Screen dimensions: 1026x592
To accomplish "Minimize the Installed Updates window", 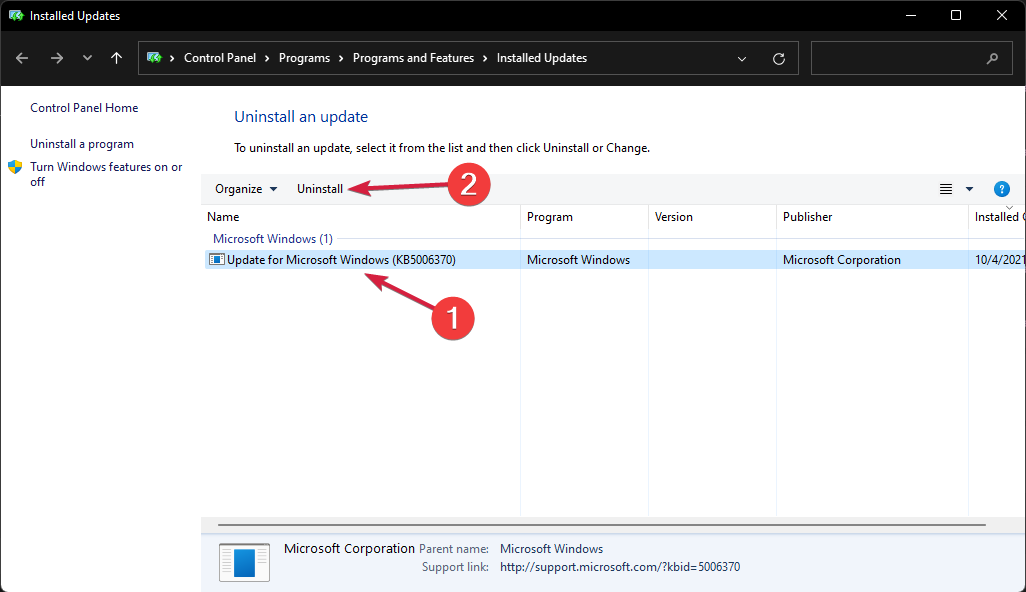I will 911,15.
